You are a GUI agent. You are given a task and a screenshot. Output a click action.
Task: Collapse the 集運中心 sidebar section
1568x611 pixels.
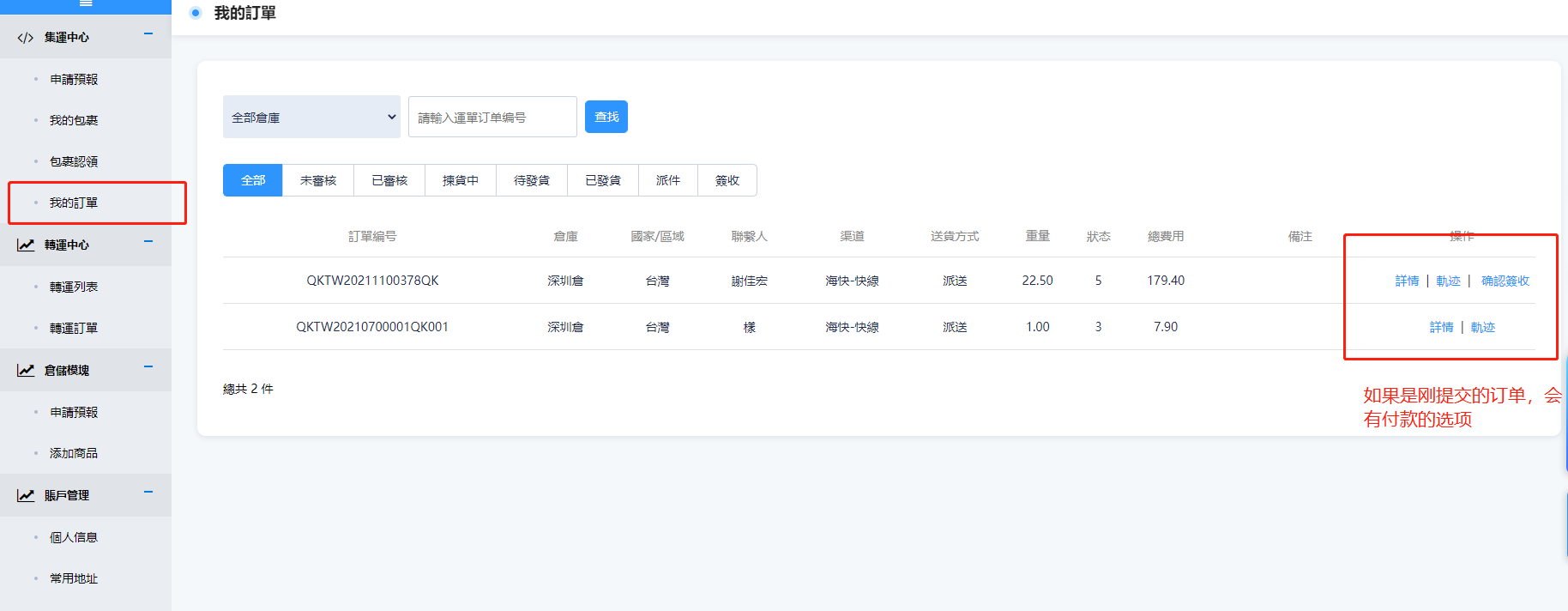(x=148, y=34)
